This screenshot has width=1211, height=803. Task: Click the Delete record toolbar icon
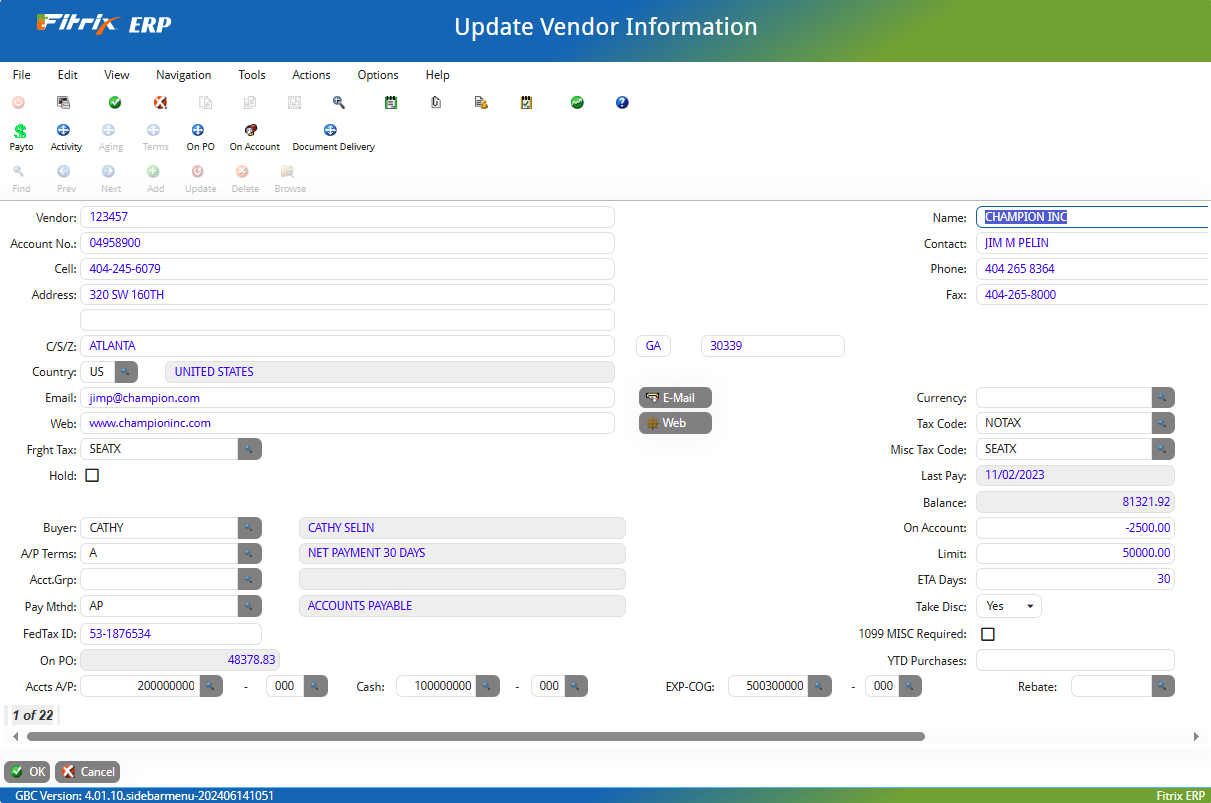245,179
